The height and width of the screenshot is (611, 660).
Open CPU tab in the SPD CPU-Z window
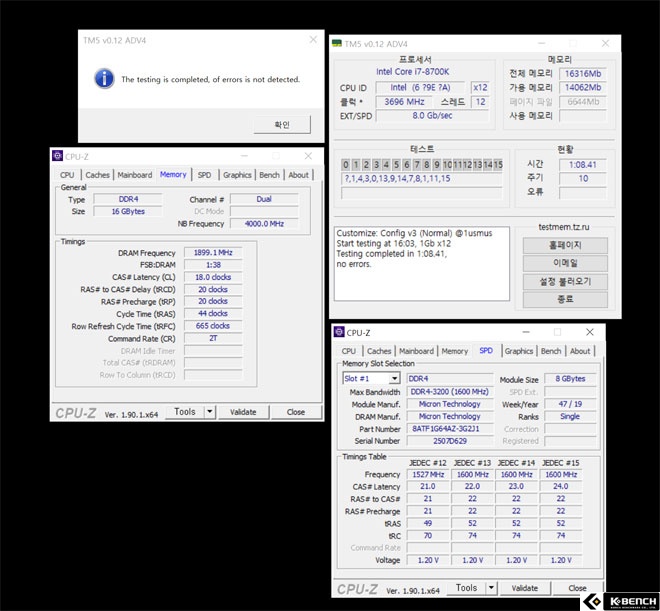click(x=349, y=351)
